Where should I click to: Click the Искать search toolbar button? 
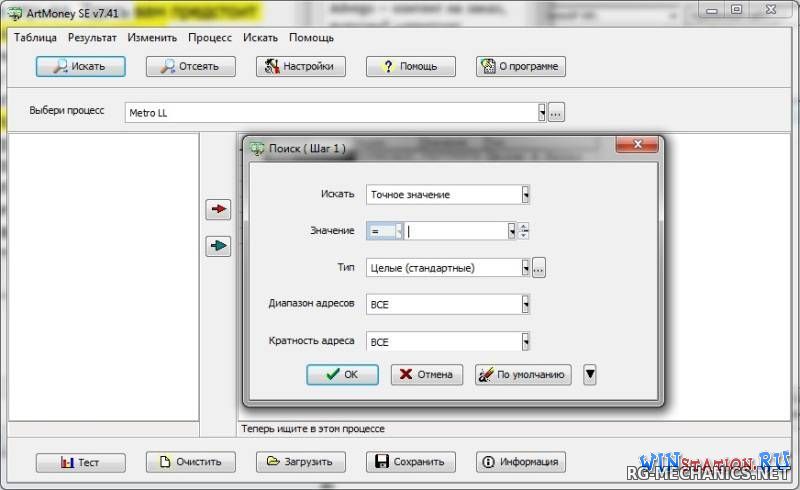(x=81, y=67)
